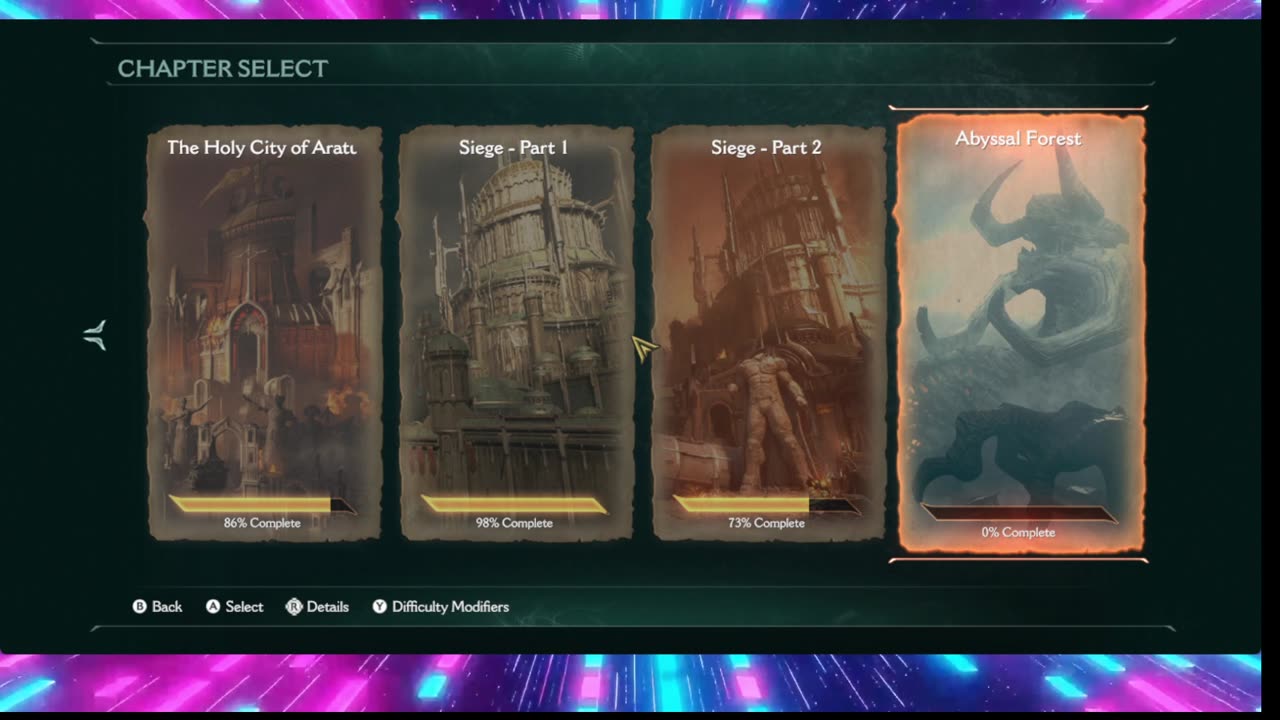Open The Holy City of Aratum chapter card

point(265,333)
